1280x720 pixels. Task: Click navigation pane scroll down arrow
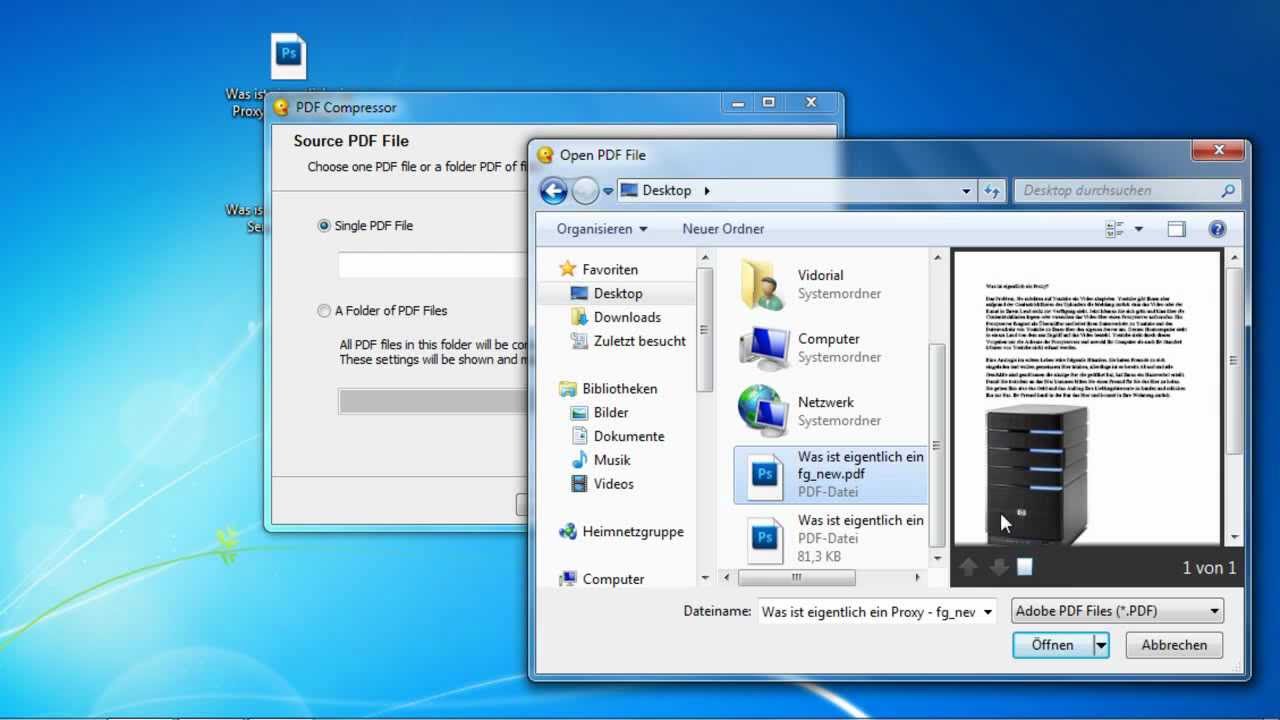[x=705, y=578]
